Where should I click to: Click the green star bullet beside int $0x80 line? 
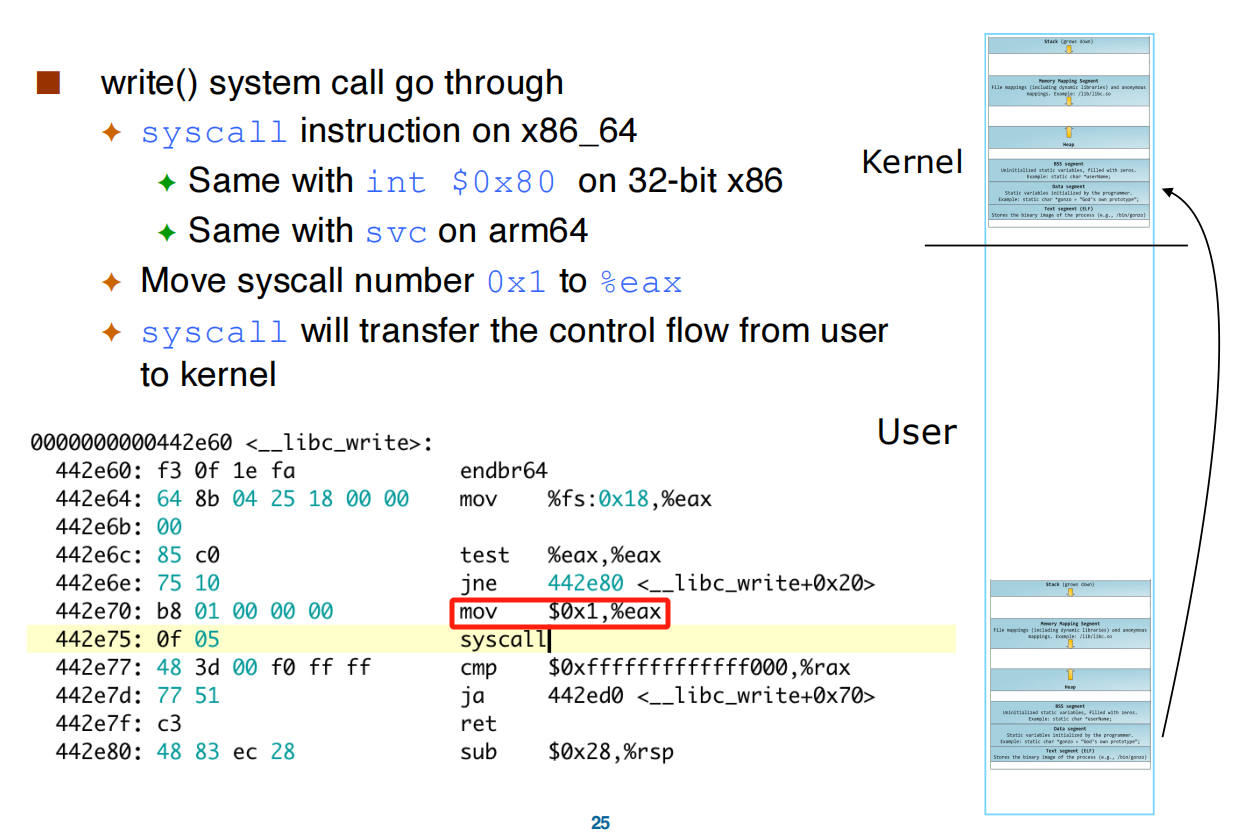click(x=166, y=182)
